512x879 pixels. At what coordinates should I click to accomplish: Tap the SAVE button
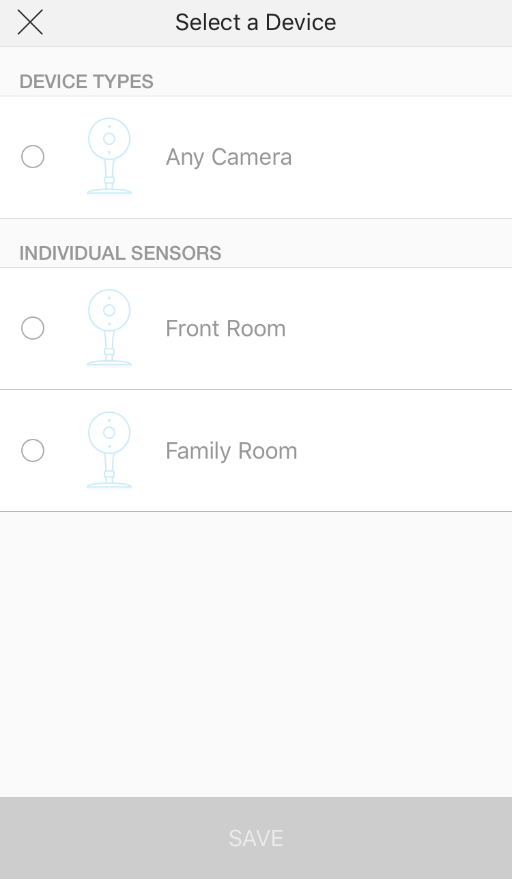point(256,838)
